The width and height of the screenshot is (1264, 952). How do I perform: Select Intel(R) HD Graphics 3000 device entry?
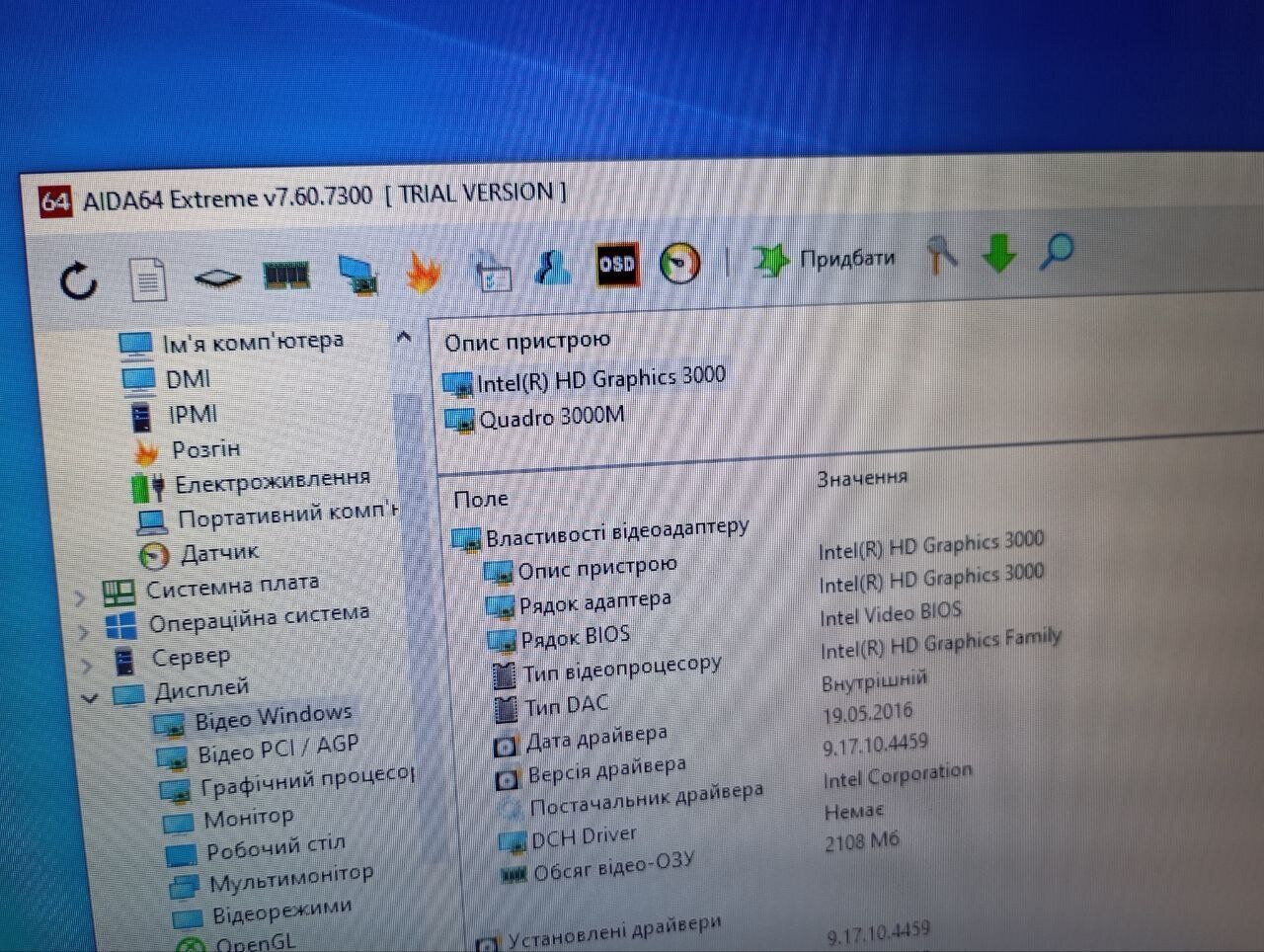click(599, 379)
